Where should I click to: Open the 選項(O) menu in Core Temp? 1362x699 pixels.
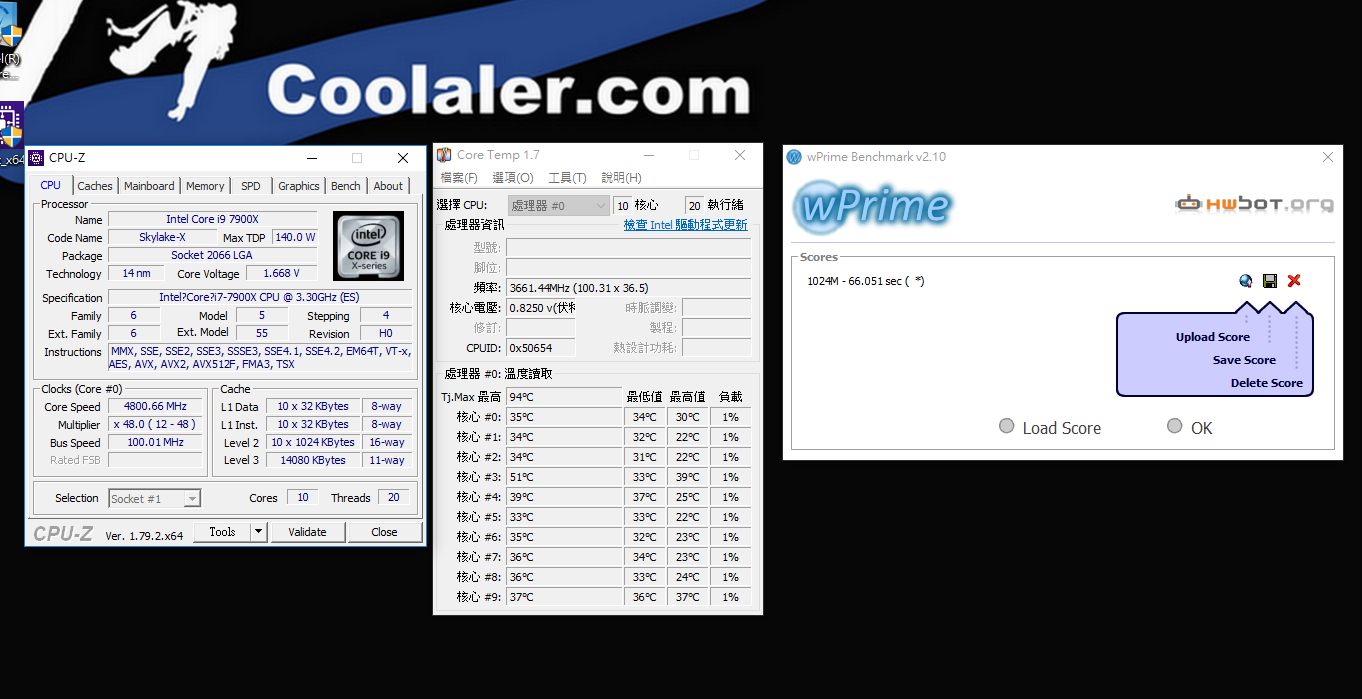click(x=513, y=178)
